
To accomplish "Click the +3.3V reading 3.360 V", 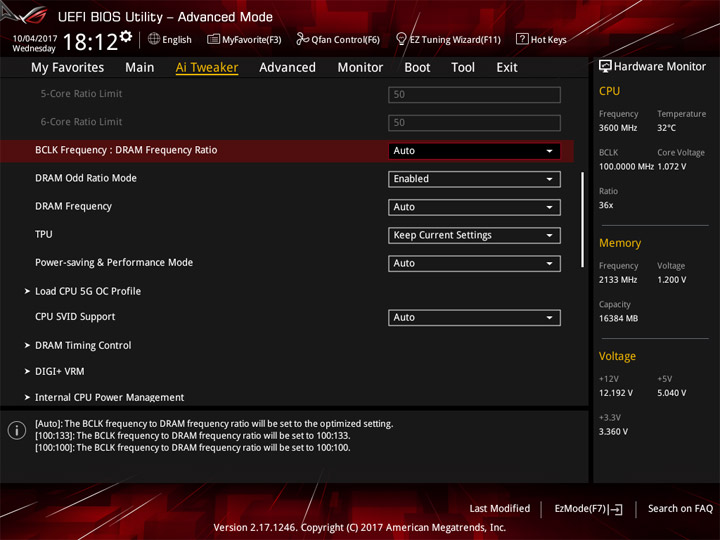I will tap(613, 432).
